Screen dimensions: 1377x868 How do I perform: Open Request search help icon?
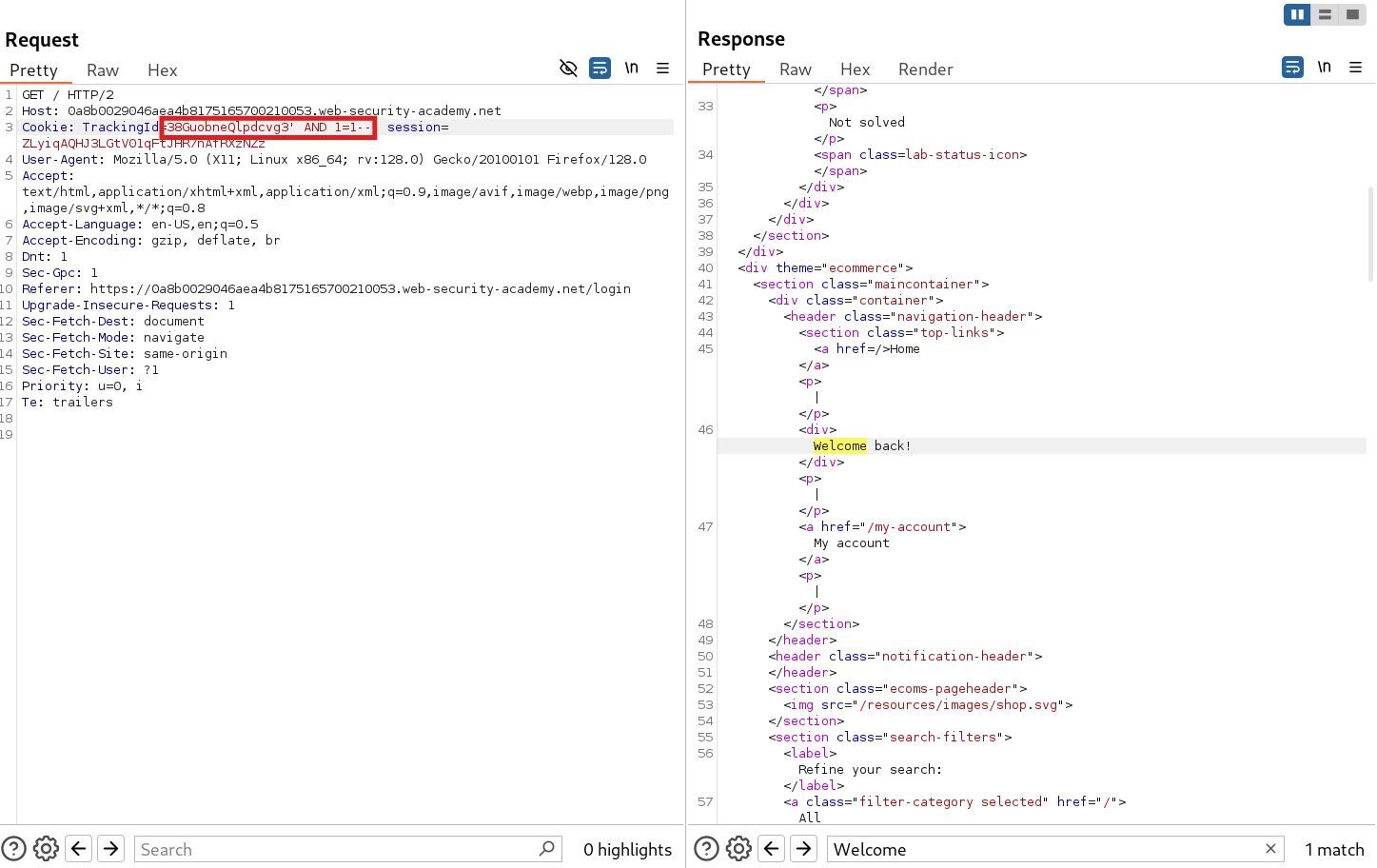(x=13, y=849)
